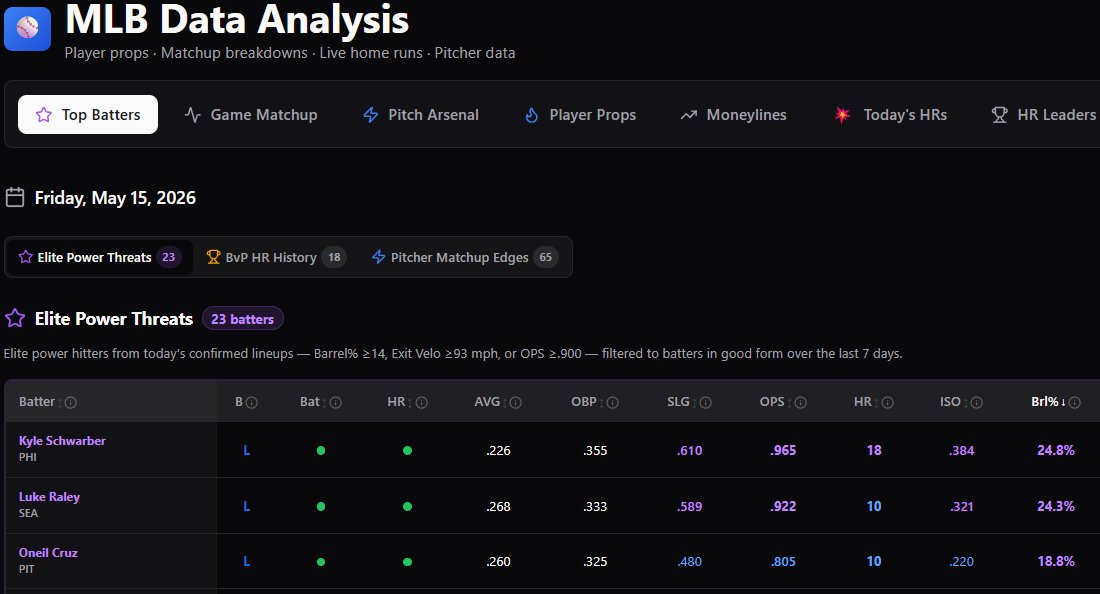This screenshot has width=1100, height=594.
Task: Click the green Bat dot in Luke Raley's row
Action: coord(321,506)
